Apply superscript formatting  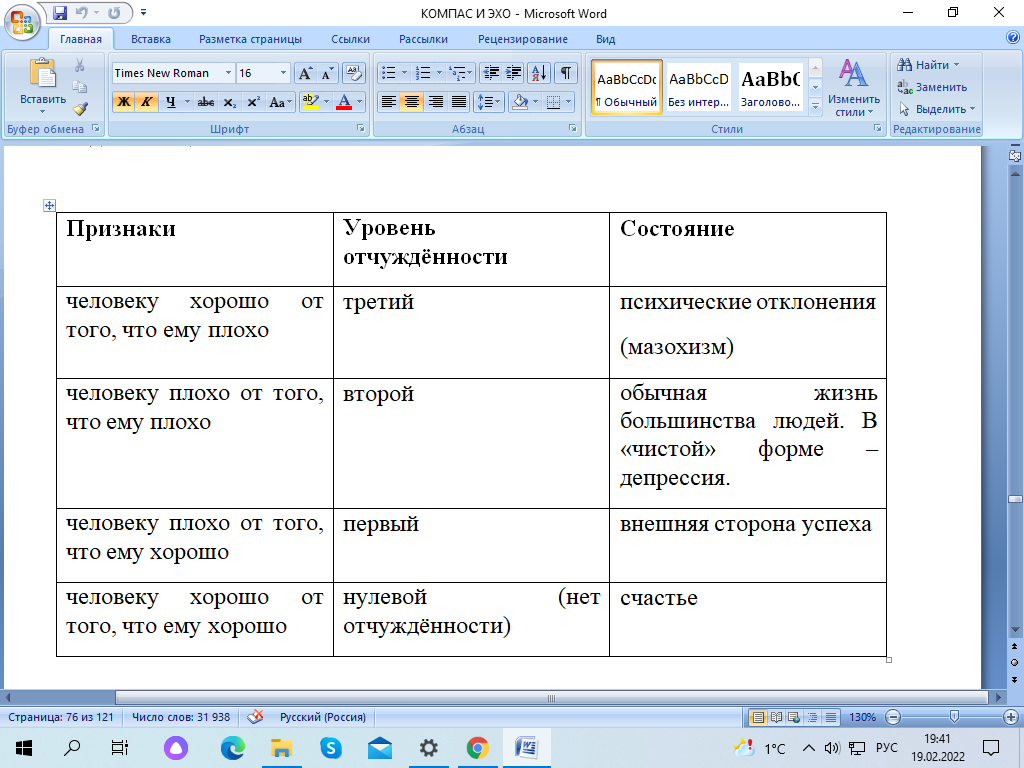pos(253,102)
